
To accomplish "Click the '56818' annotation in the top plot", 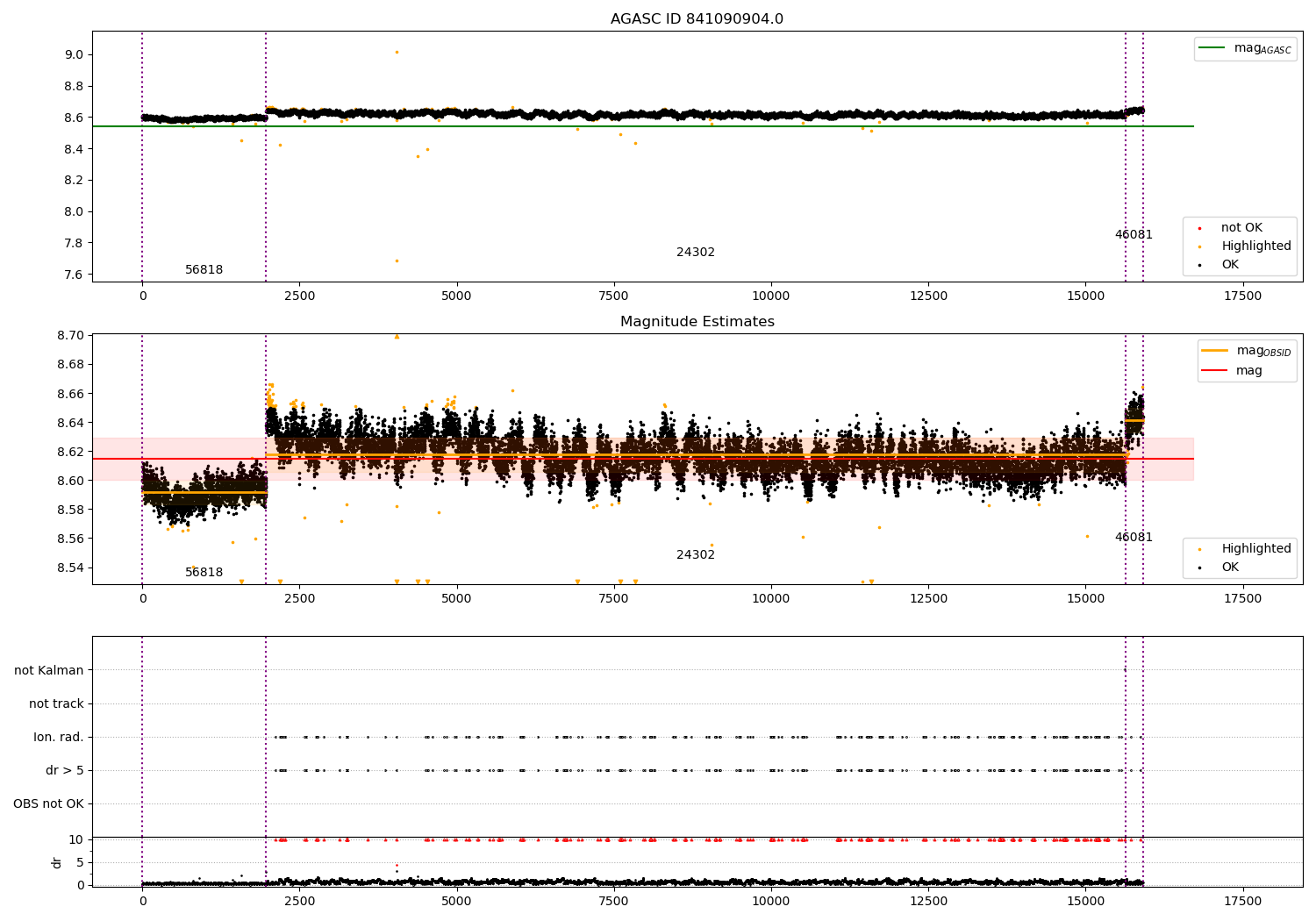I will click(x=204, y=270).
